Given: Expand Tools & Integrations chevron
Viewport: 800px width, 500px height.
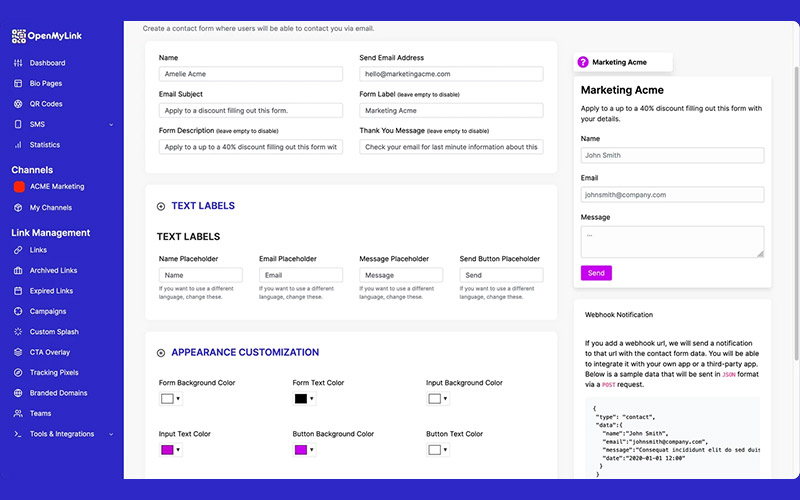Looking at the screenshot, I should [x=111, y=434].
